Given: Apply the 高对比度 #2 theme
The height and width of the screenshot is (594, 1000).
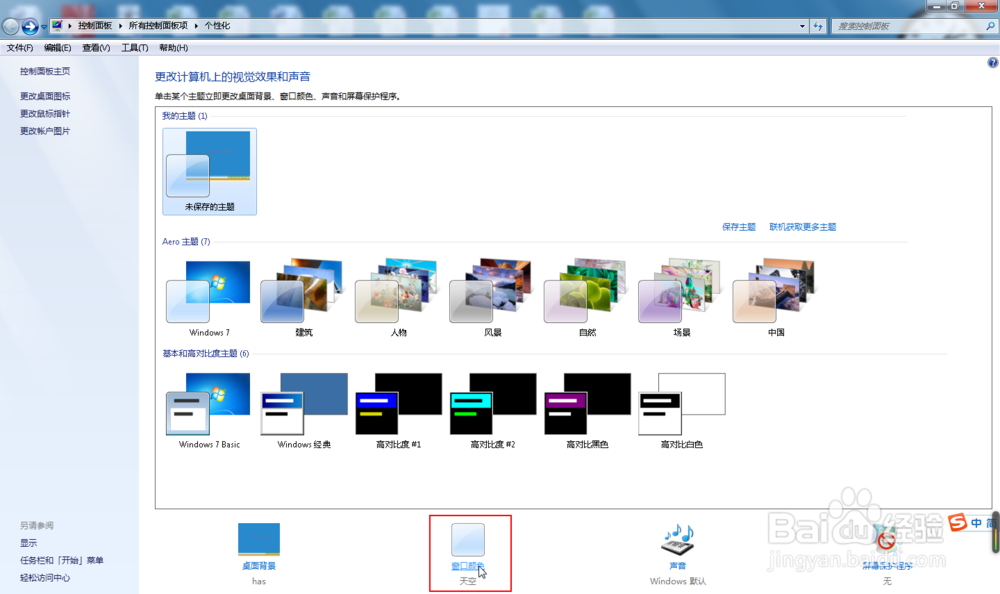Looking at the screenshot, I should point(492,411).
